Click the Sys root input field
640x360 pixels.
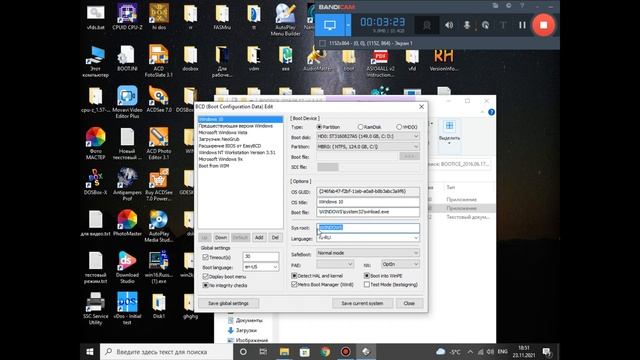[368, 228]
